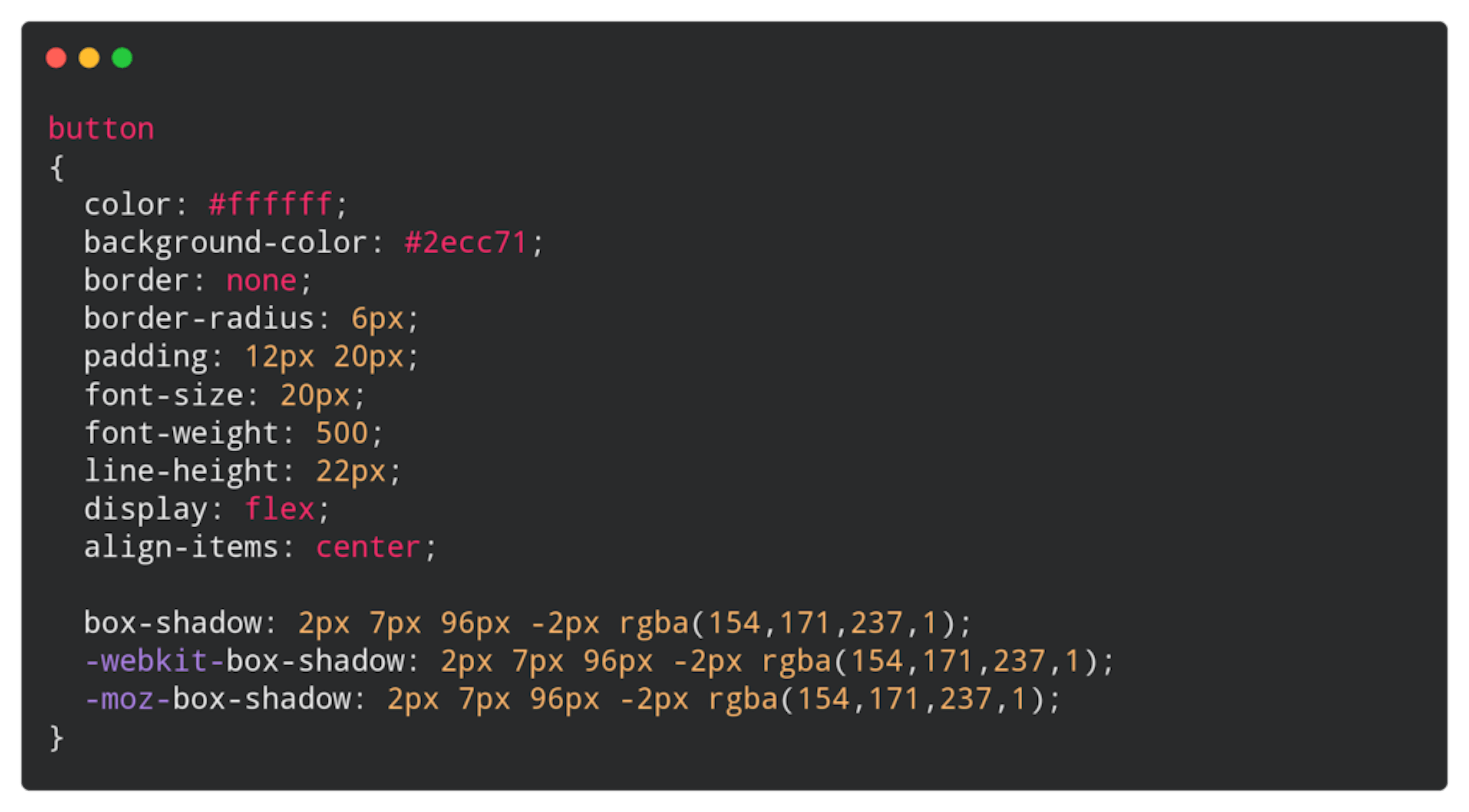The height and width of the screenshot is (812, 1469).
Task: Click the #ffffff color value
Action: point(270,205)
